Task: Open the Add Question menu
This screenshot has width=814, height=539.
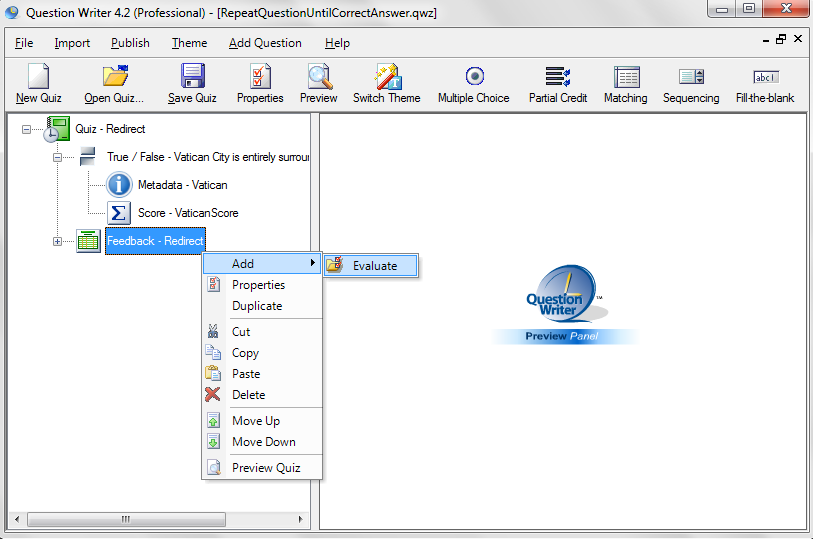Action: tap(265, 43)
